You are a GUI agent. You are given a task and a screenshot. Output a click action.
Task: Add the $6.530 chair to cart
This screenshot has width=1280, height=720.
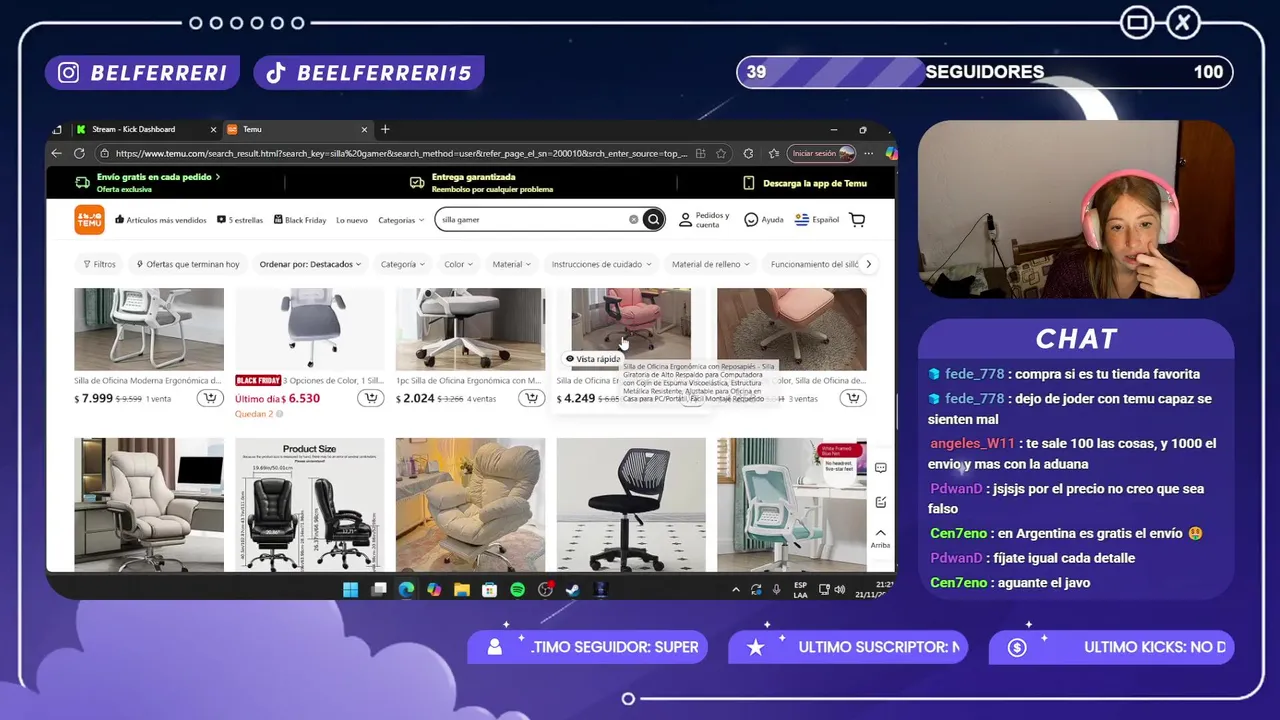tap(370, 398)
